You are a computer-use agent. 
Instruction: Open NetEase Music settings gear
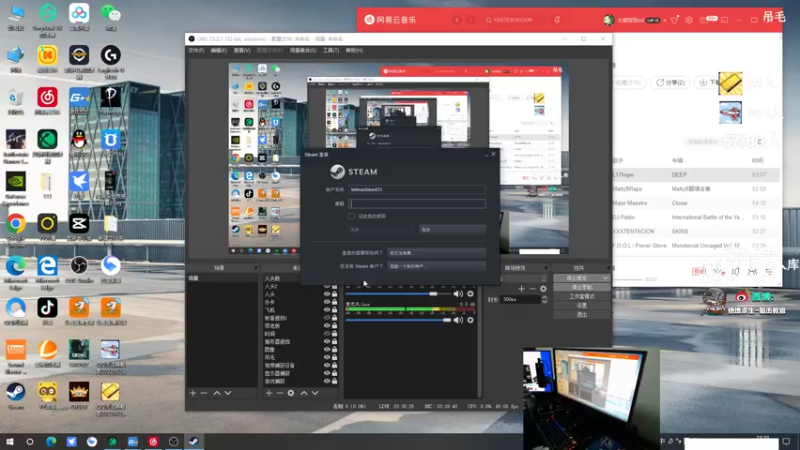[x=689, y=20]
